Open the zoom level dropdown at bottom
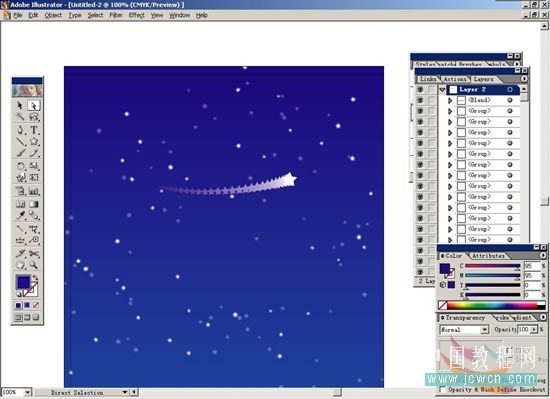Image resolution: width=550 pixels, height=399 pixels. [27, 392]
